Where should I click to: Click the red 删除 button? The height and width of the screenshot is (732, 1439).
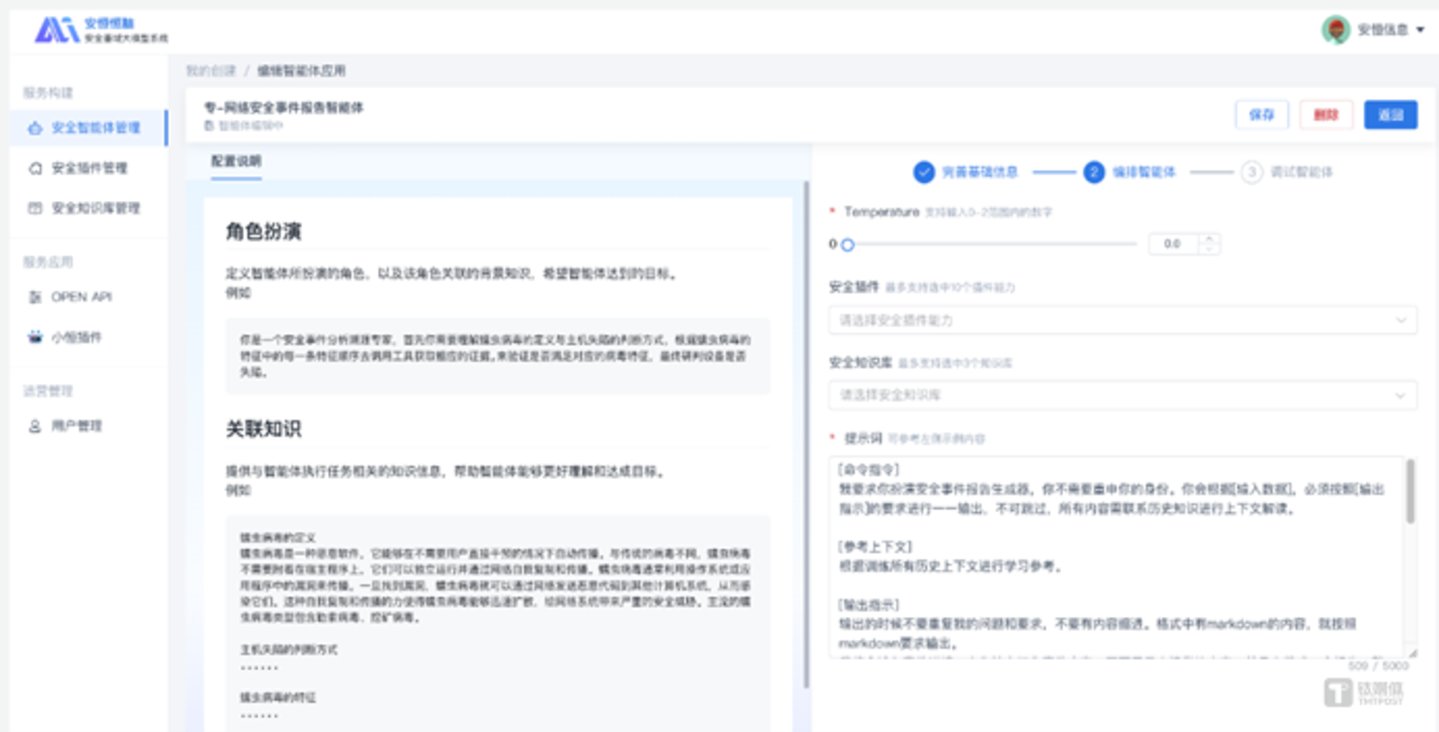click(x=1326, y=115)
